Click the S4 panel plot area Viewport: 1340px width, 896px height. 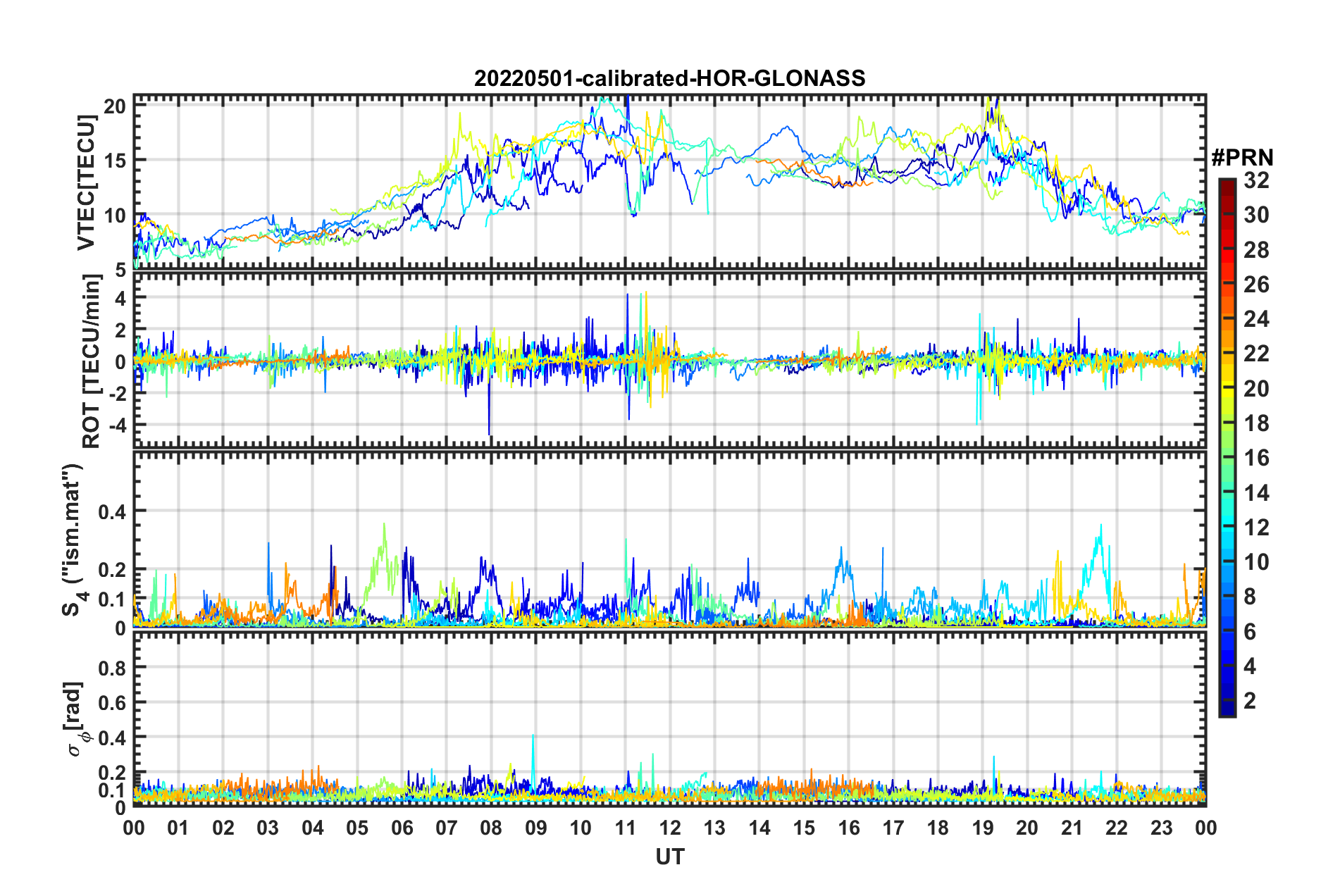[x=670, y=539]
